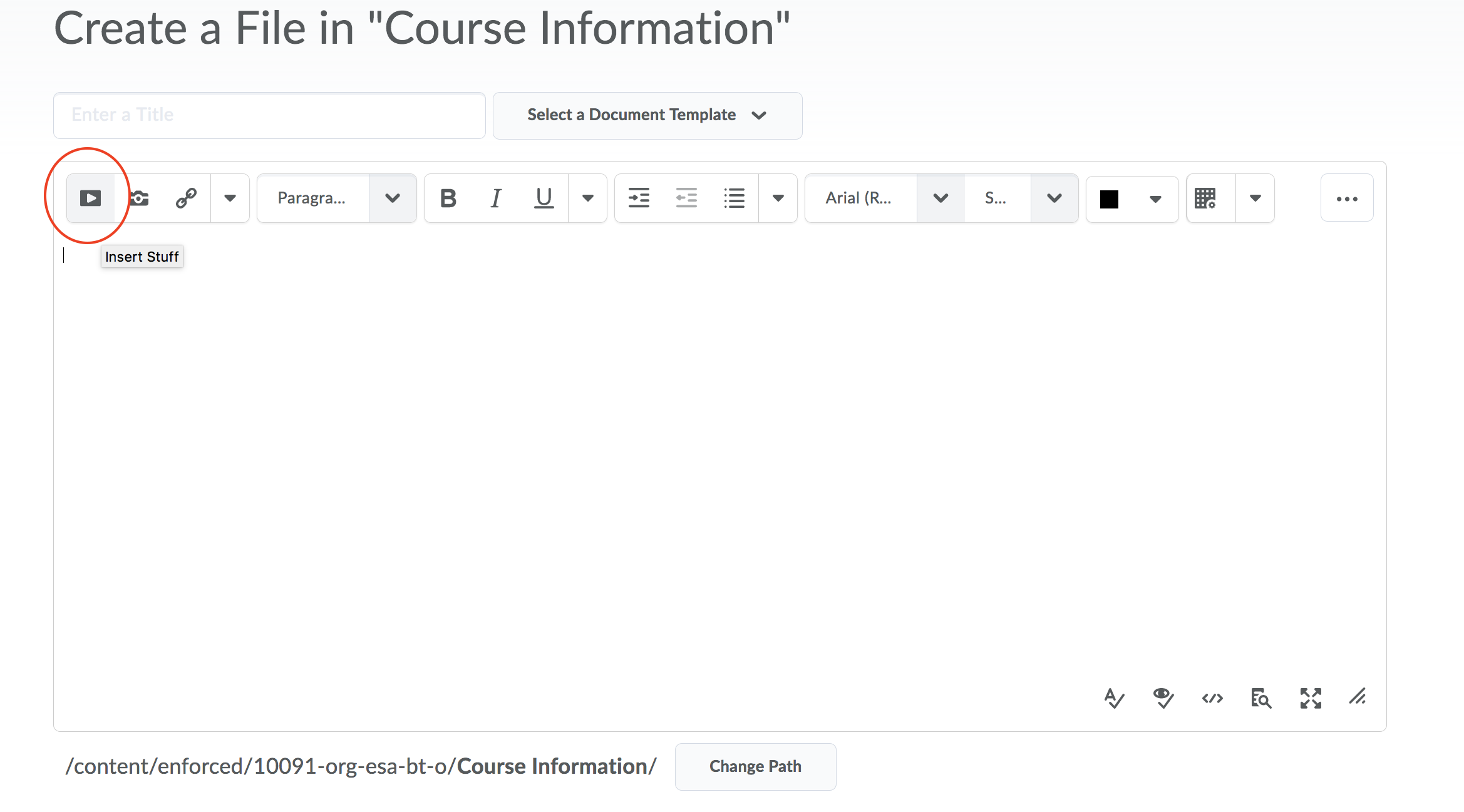Toggle underline formatting

click(544, 198)
